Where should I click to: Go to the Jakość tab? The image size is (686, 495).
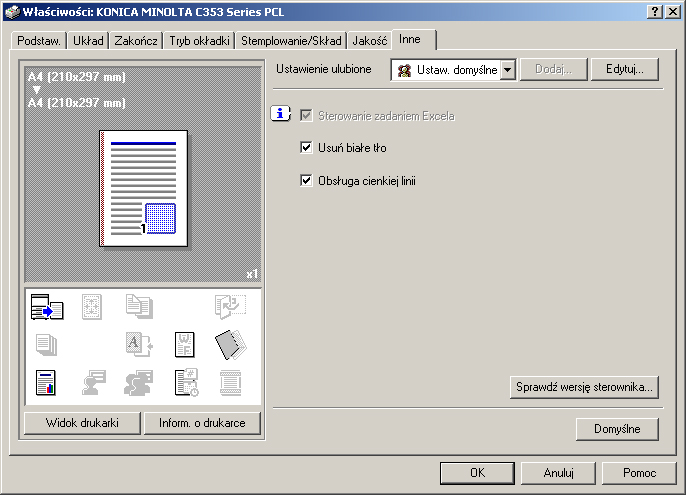pos(370,41)
